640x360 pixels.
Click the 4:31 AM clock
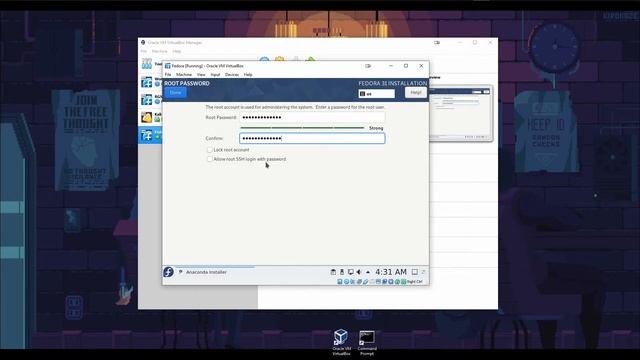click(391, 272)
